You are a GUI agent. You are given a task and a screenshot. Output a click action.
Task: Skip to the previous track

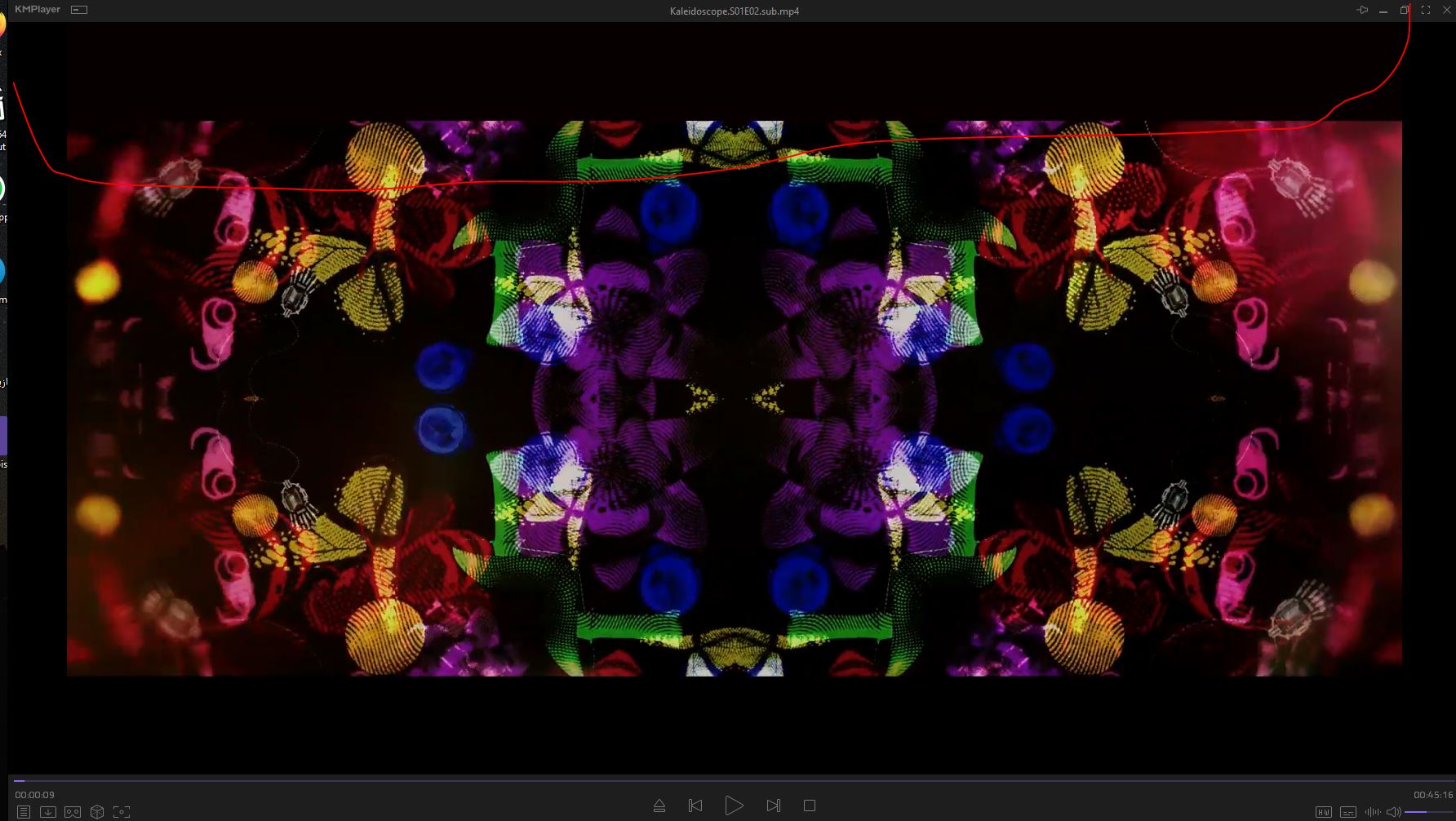point(695,805)
